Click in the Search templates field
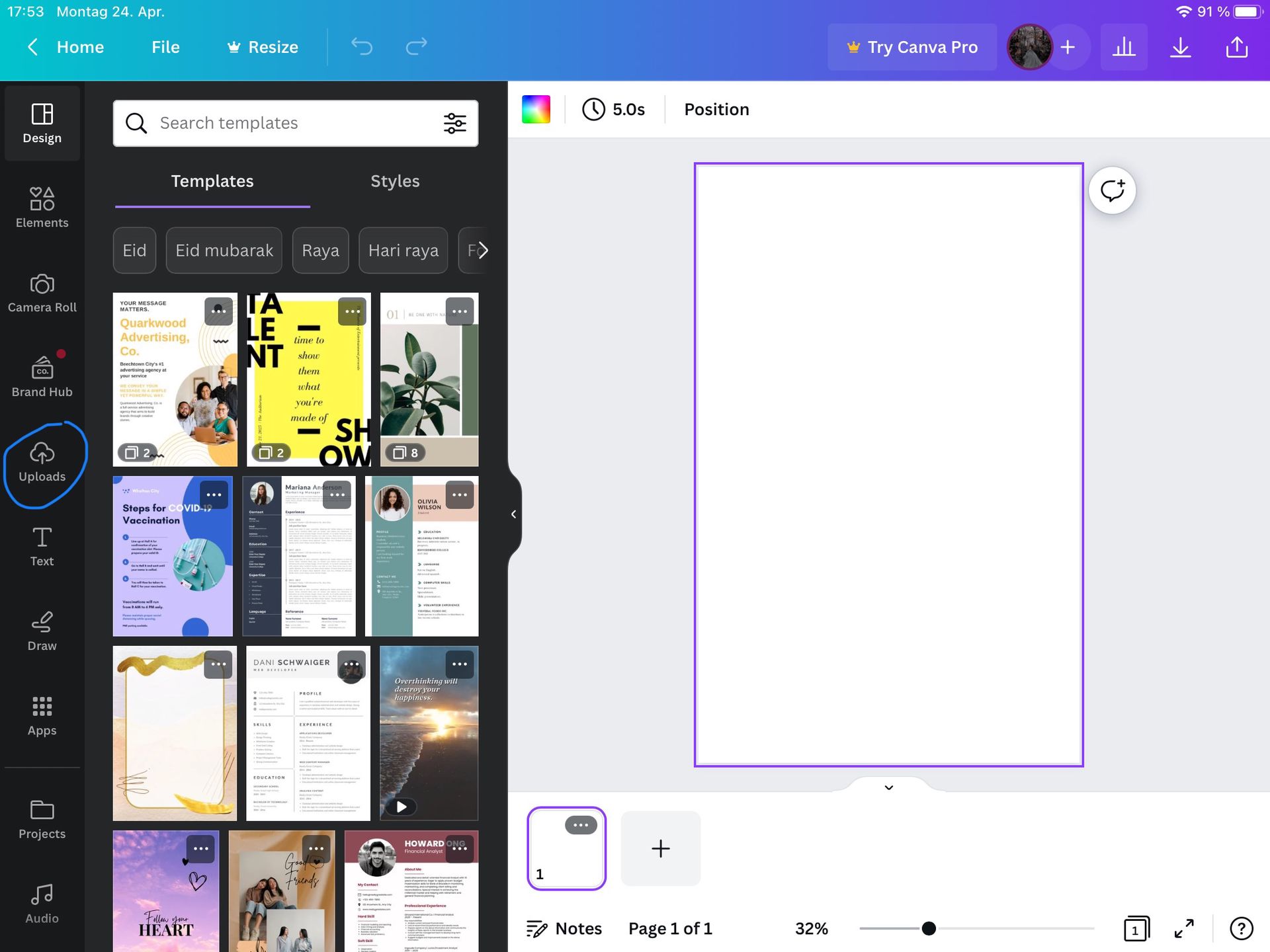The image size is (1270, 952). [x=296, y=123]
